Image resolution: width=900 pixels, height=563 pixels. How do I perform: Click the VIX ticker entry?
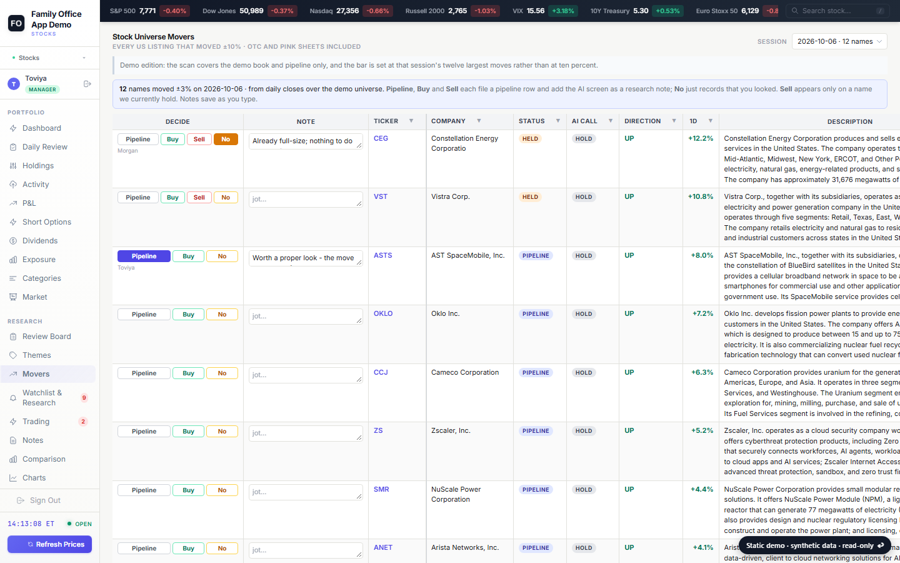(x=545, y=11)
